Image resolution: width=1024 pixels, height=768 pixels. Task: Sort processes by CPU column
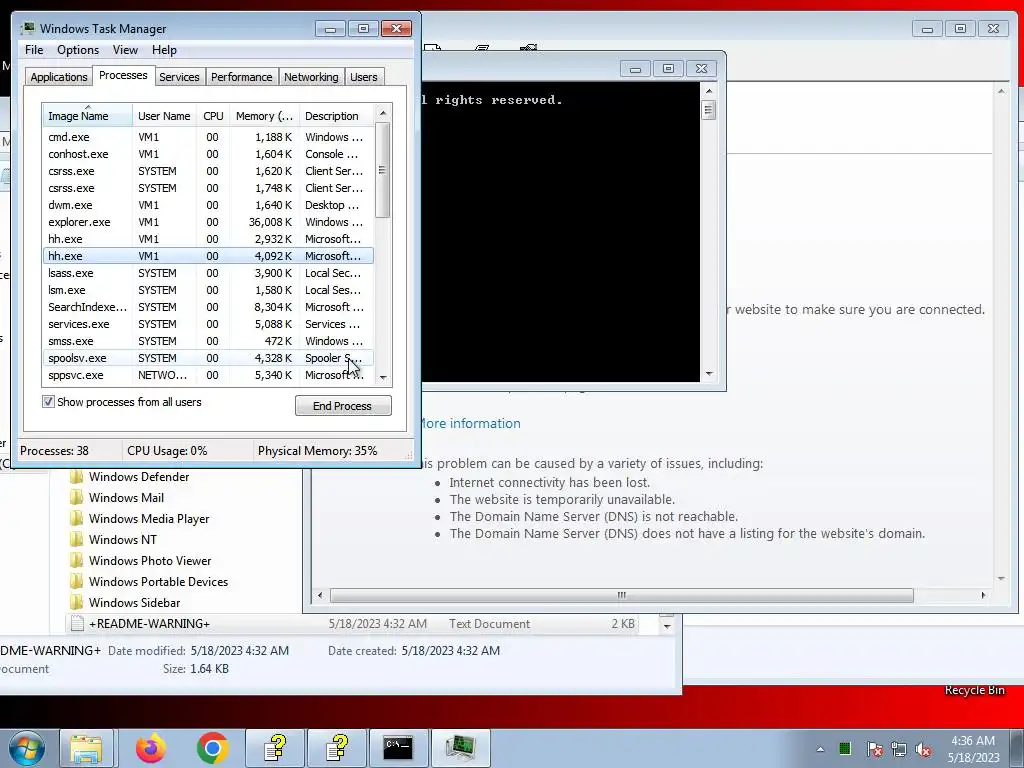click(x=213, y=116)
